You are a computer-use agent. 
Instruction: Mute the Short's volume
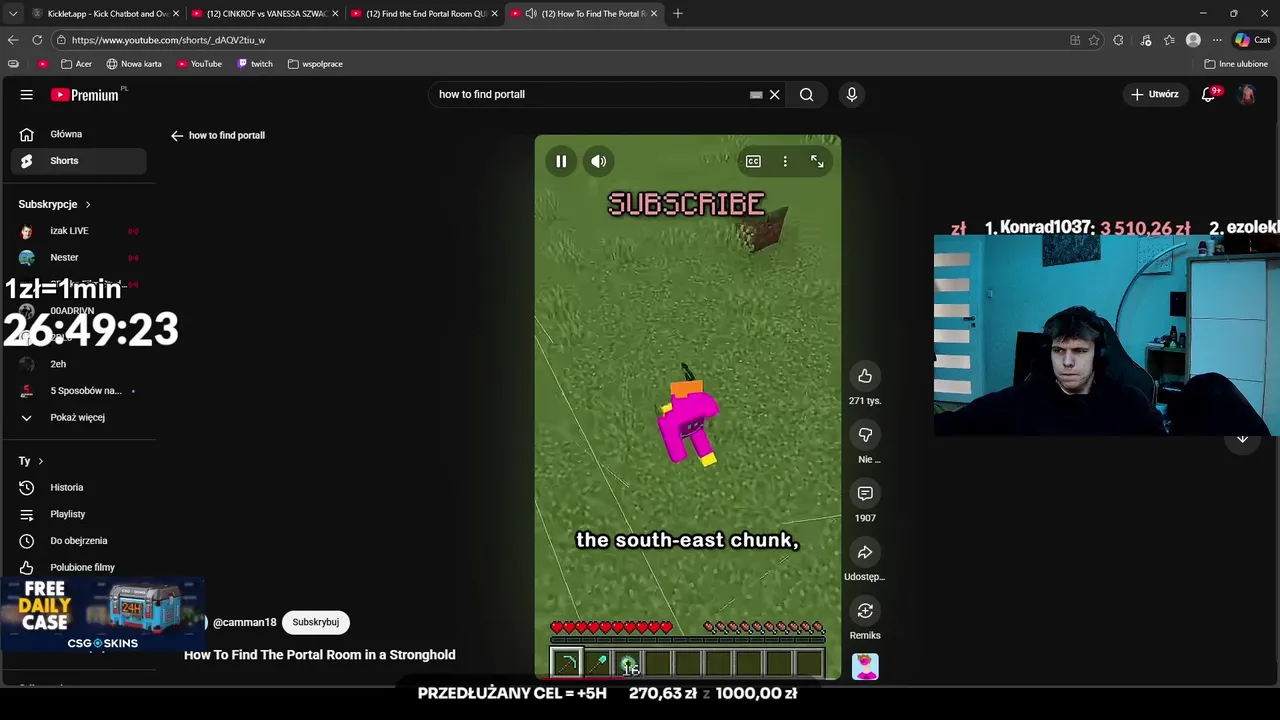[x=598, y=162]
